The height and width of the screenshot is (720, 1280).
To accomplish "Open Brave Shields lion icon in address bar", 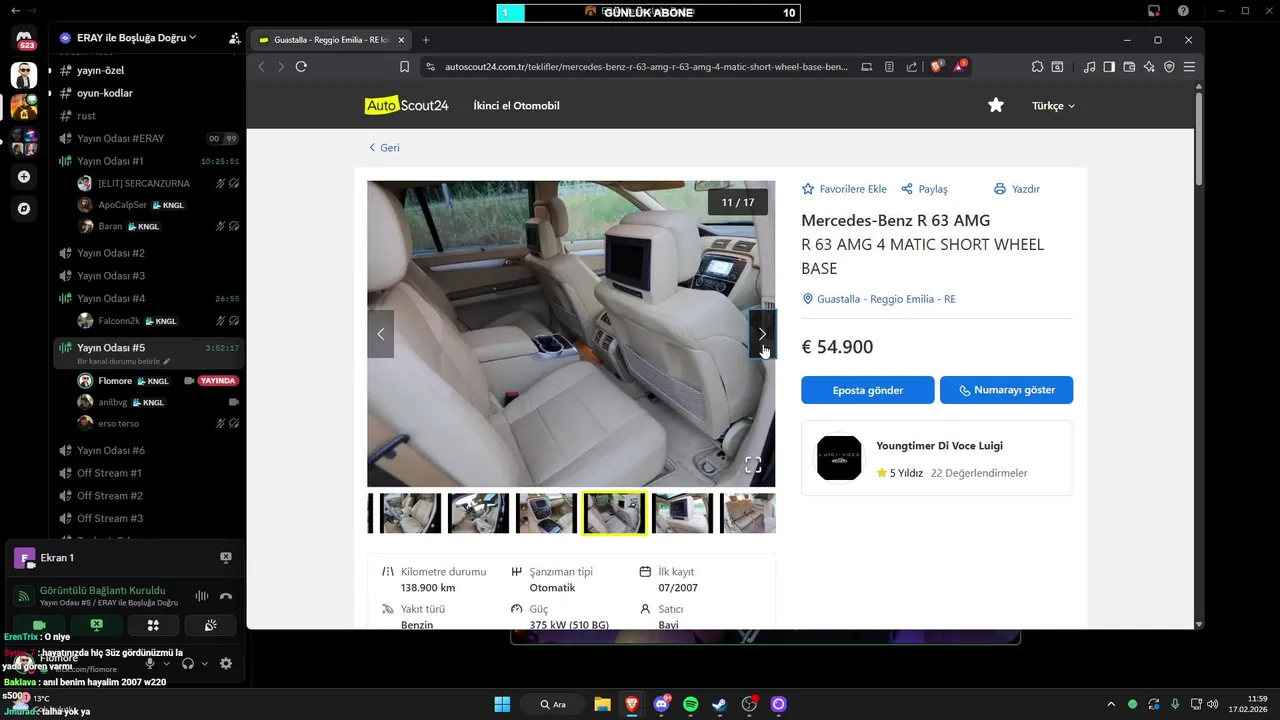I will (x=937, y=67).
